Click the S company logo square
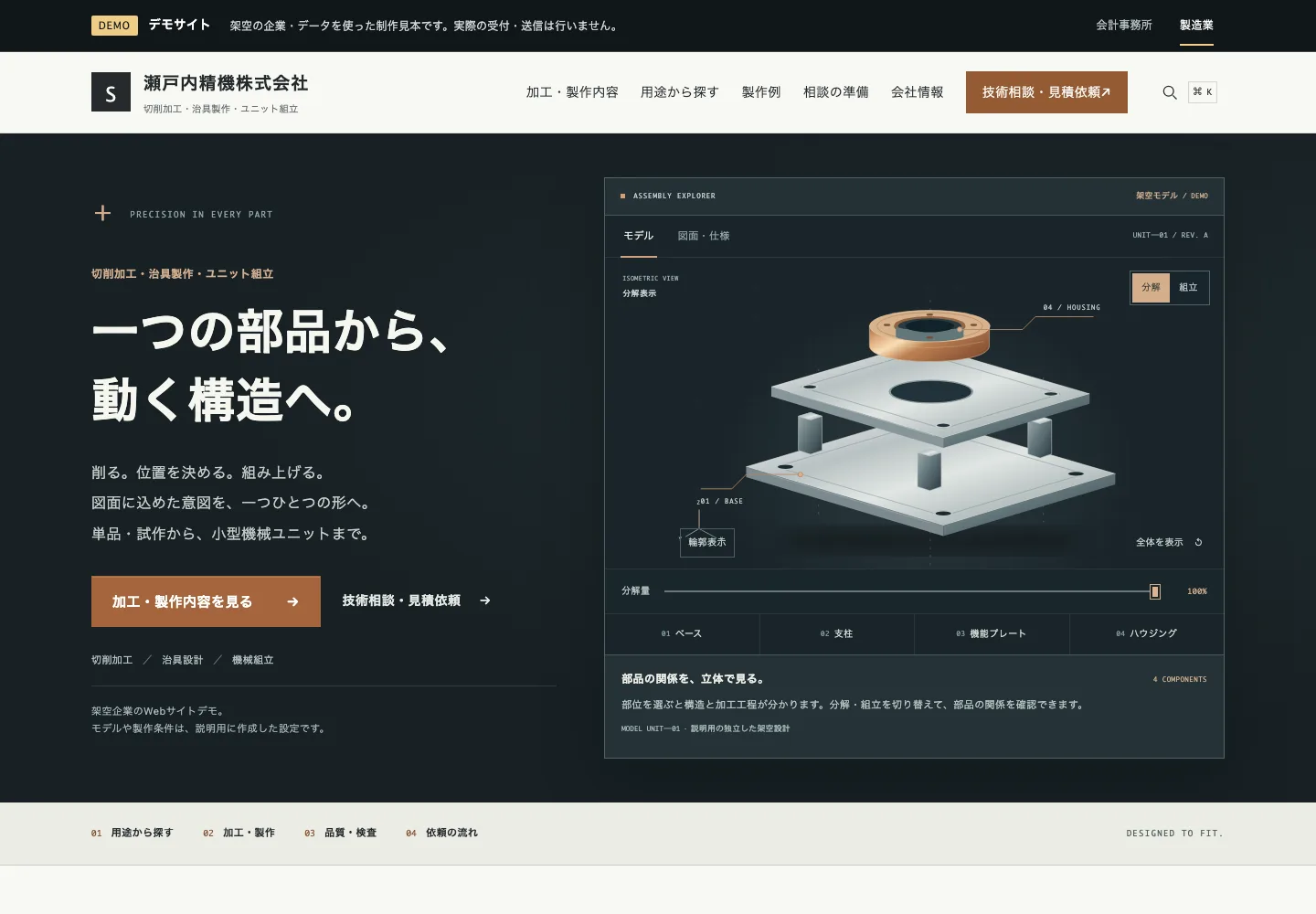Image resolution: width=1316 pixels, height=914 pixels. pos(111,92)
